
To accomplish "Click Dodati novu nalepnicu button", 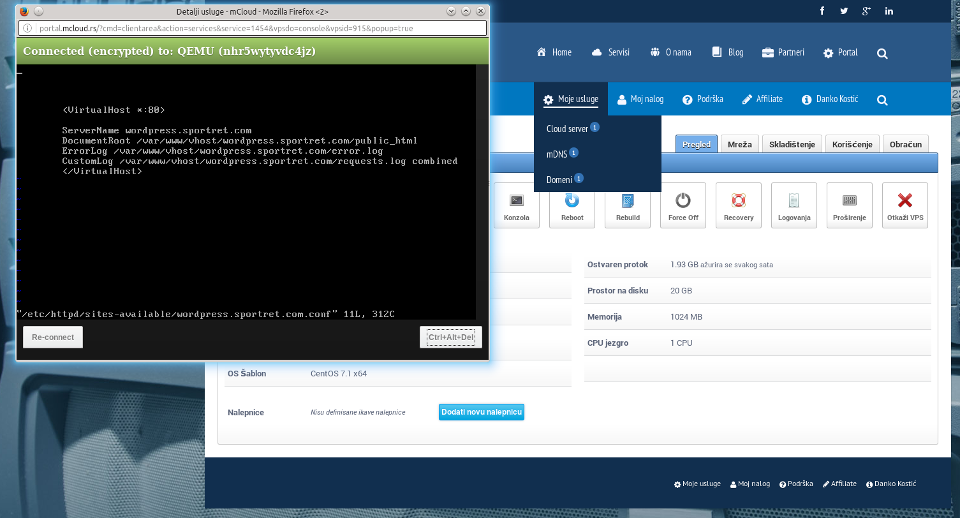I will (481, 412).
